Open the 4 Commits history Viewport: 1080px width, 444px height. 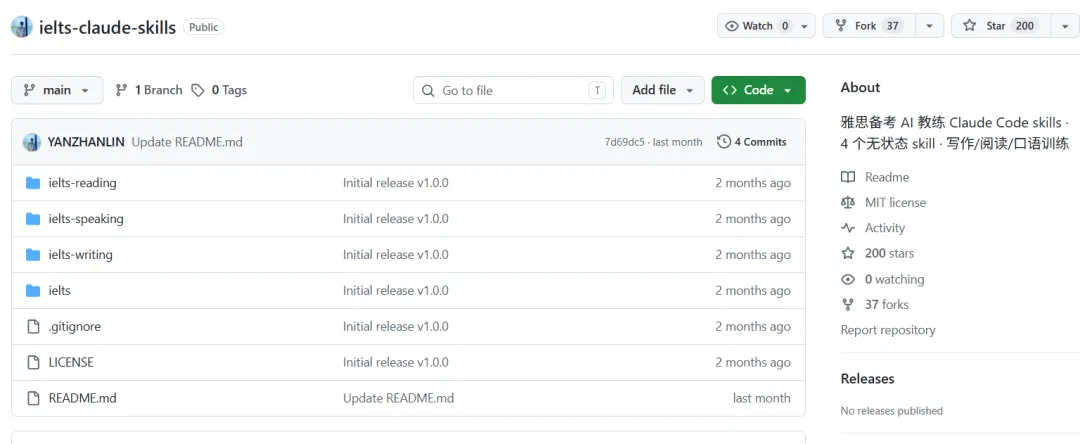[751, 142]
